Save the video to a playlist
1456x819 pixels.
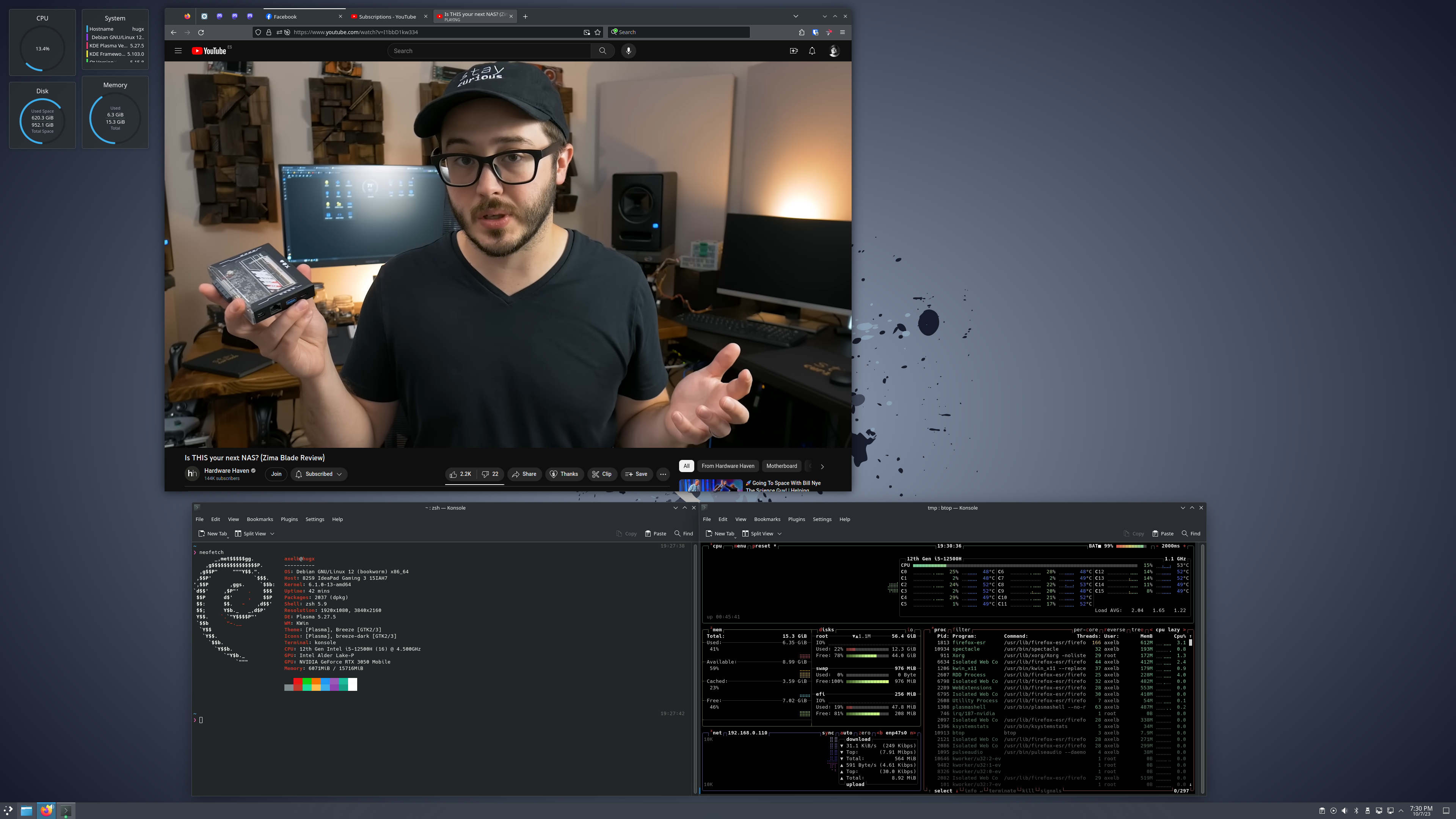[637, 474]
